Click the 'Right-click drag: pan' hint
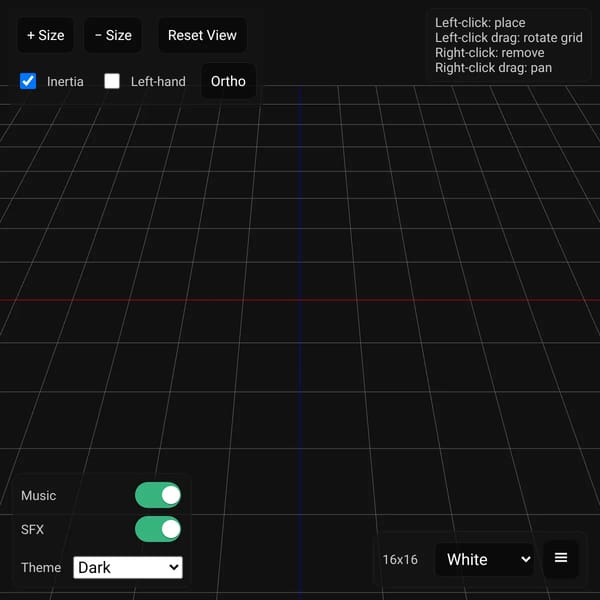This screenshot has width=600, height=600. (493, 68)
